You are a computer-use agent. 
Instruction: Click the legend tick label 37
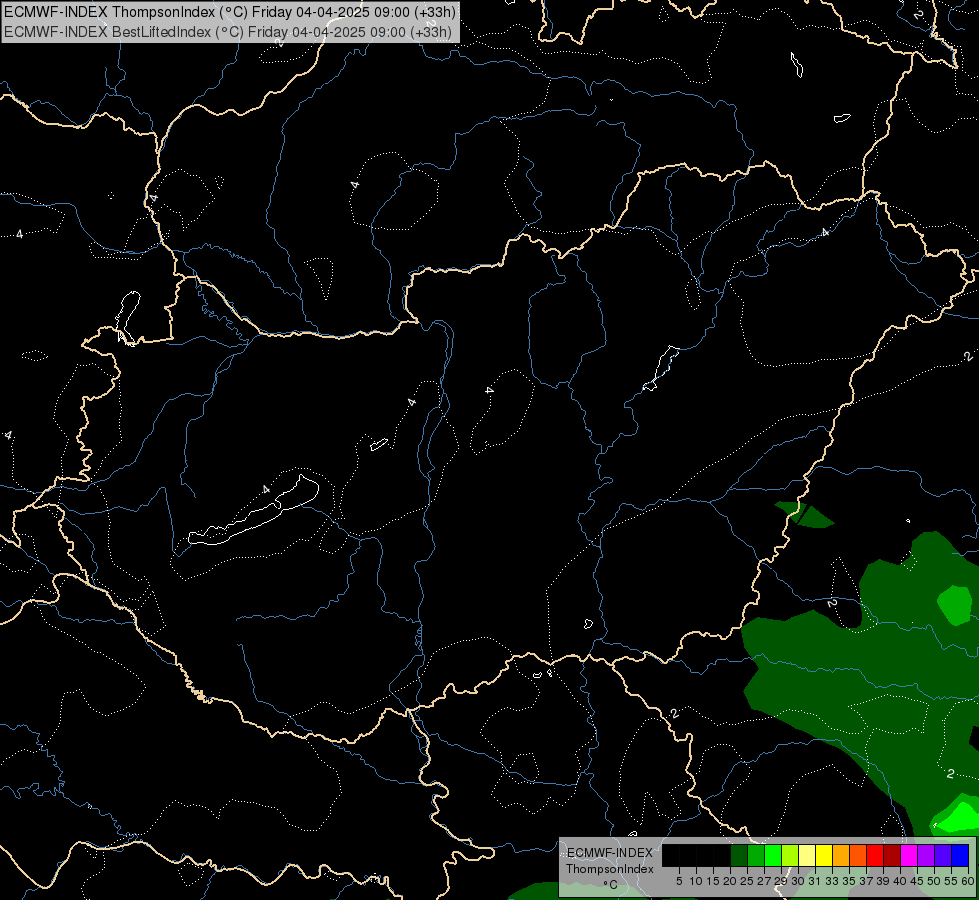(867, 881)
